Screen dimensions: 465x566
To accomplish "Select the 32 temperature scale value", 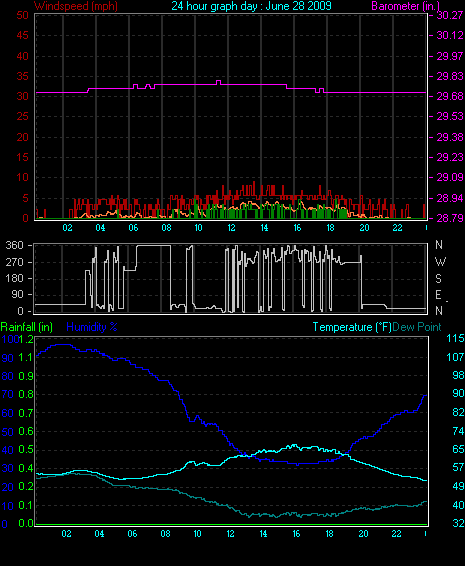I will click(x=458, y=523).
